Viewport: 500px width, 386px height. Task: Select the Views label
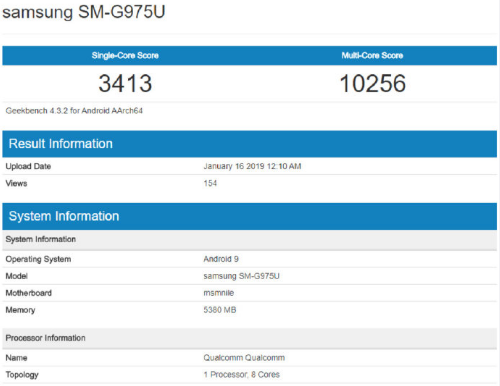pos(16,183)
